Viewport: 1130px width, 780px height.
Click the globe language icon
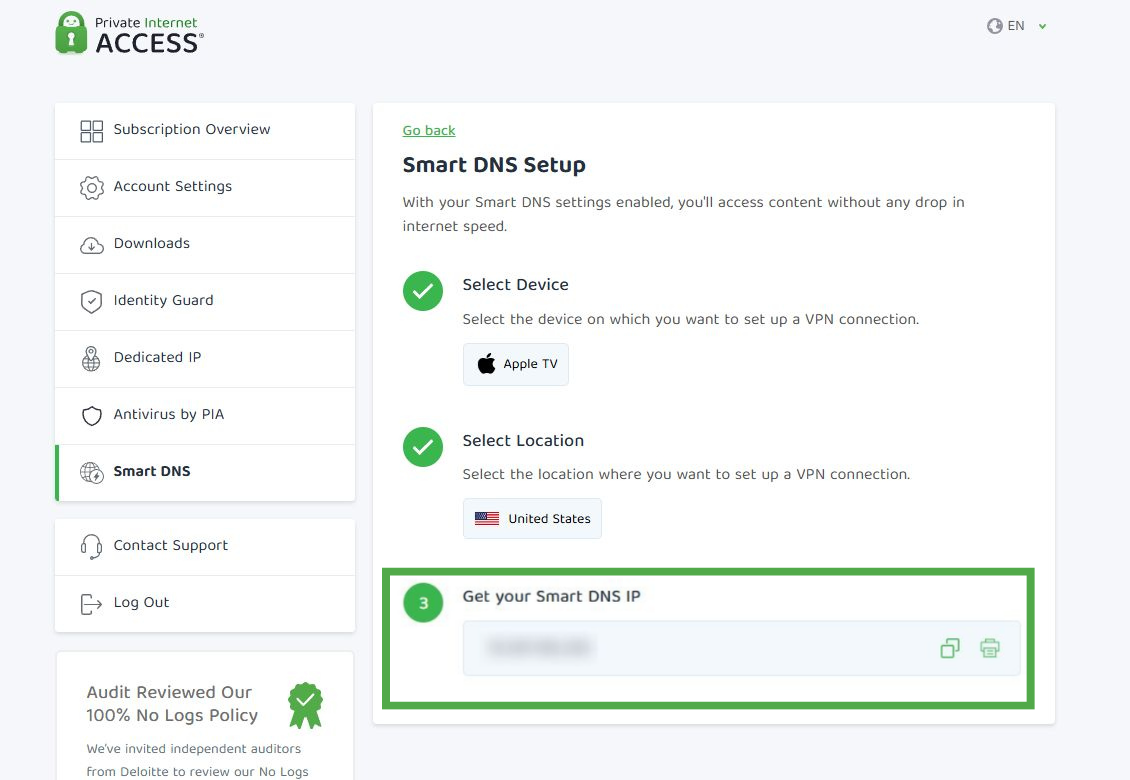(995, 26)
